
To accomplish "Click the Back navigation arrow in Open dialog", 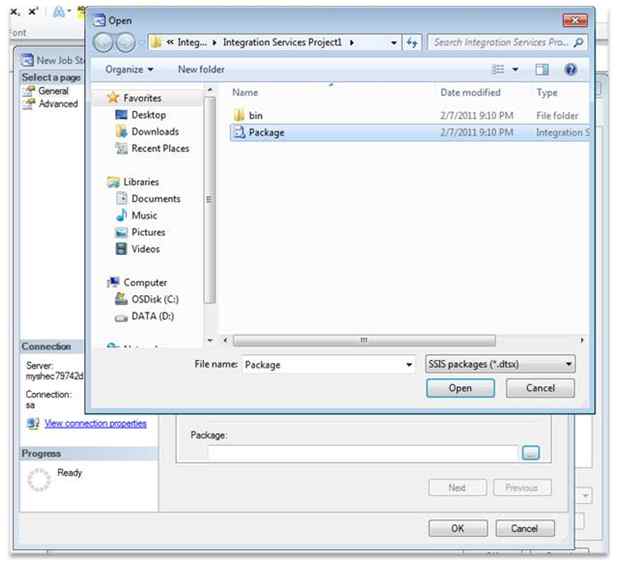I will [103, 42].
